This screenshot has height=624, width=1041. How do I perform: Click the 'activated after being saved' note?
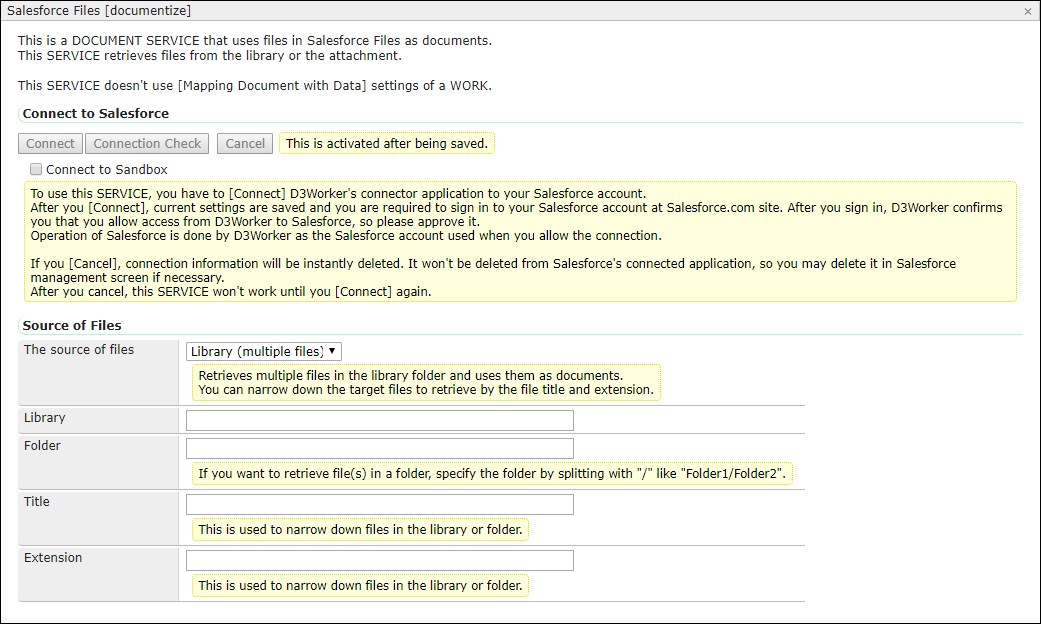pos(387,144)
